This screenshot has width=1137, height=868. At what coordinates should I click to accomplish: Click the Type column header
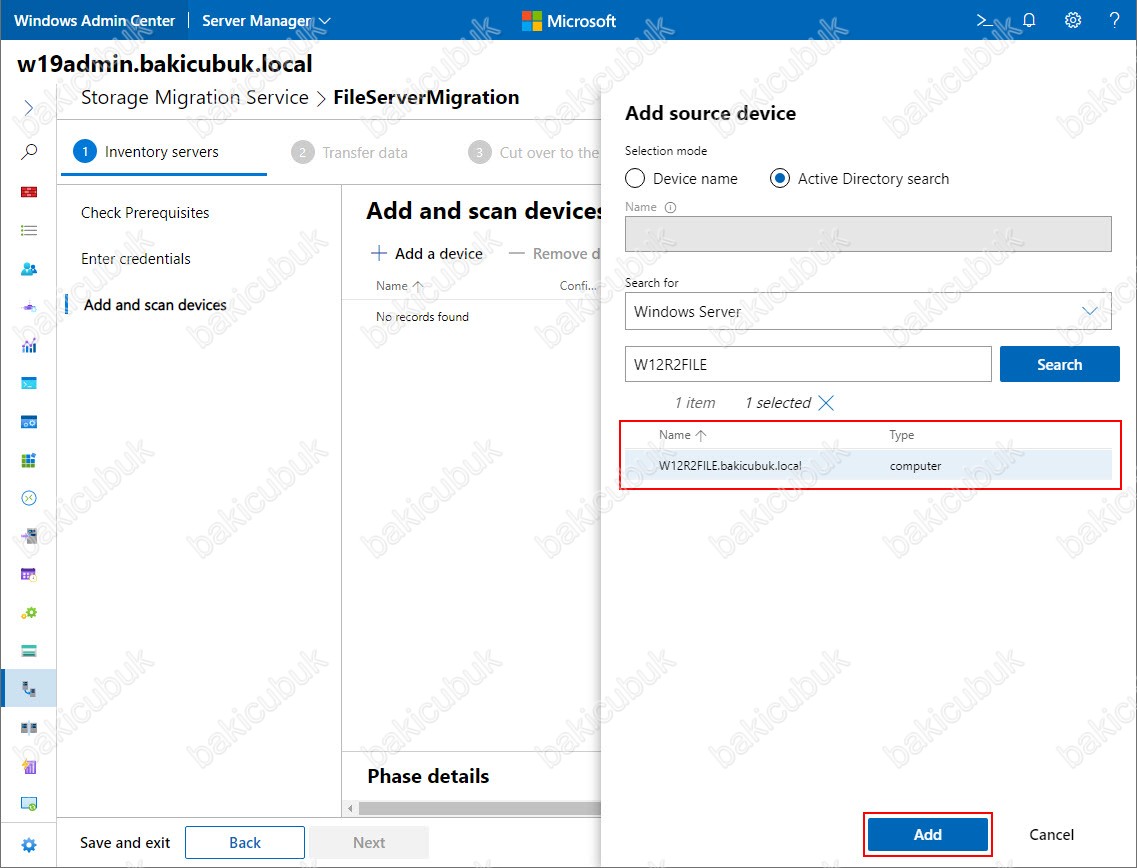pyautogui.click(x=901, y=435)
